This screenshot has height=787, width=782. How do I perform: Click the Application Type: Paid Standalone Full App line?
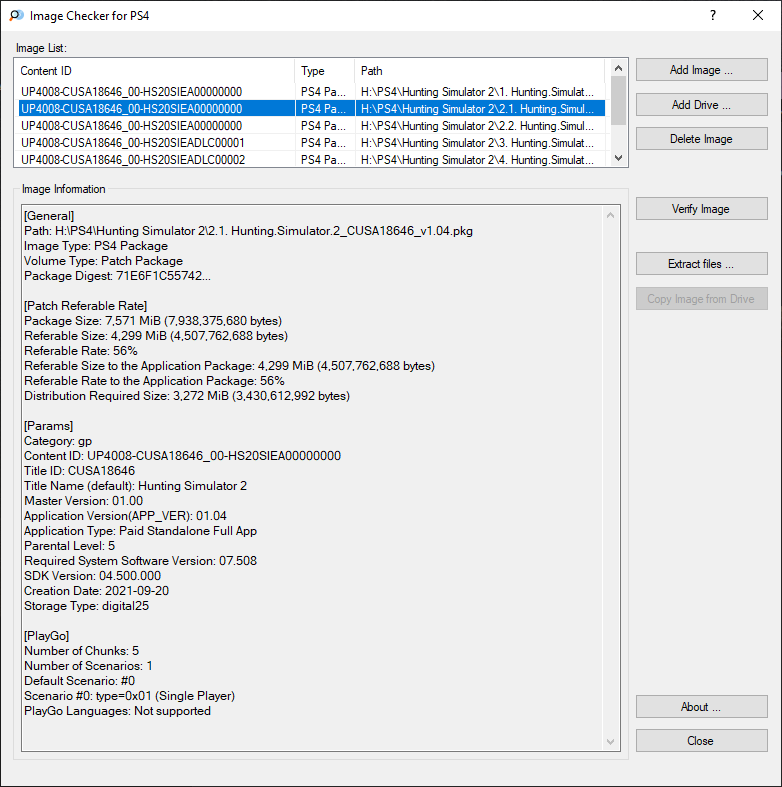(141, 531)
